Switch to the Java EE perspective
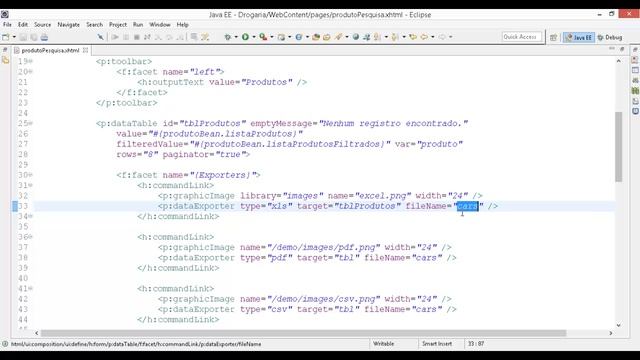 coord(579,37)
